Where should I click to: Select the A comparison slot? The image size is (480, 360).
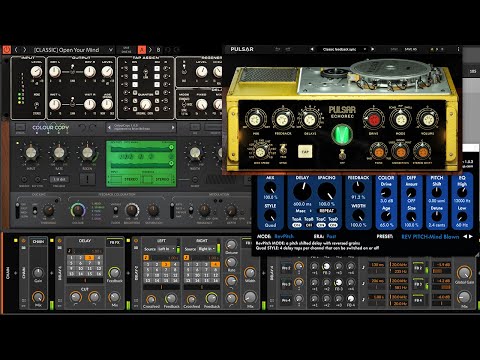coord(142,50)
